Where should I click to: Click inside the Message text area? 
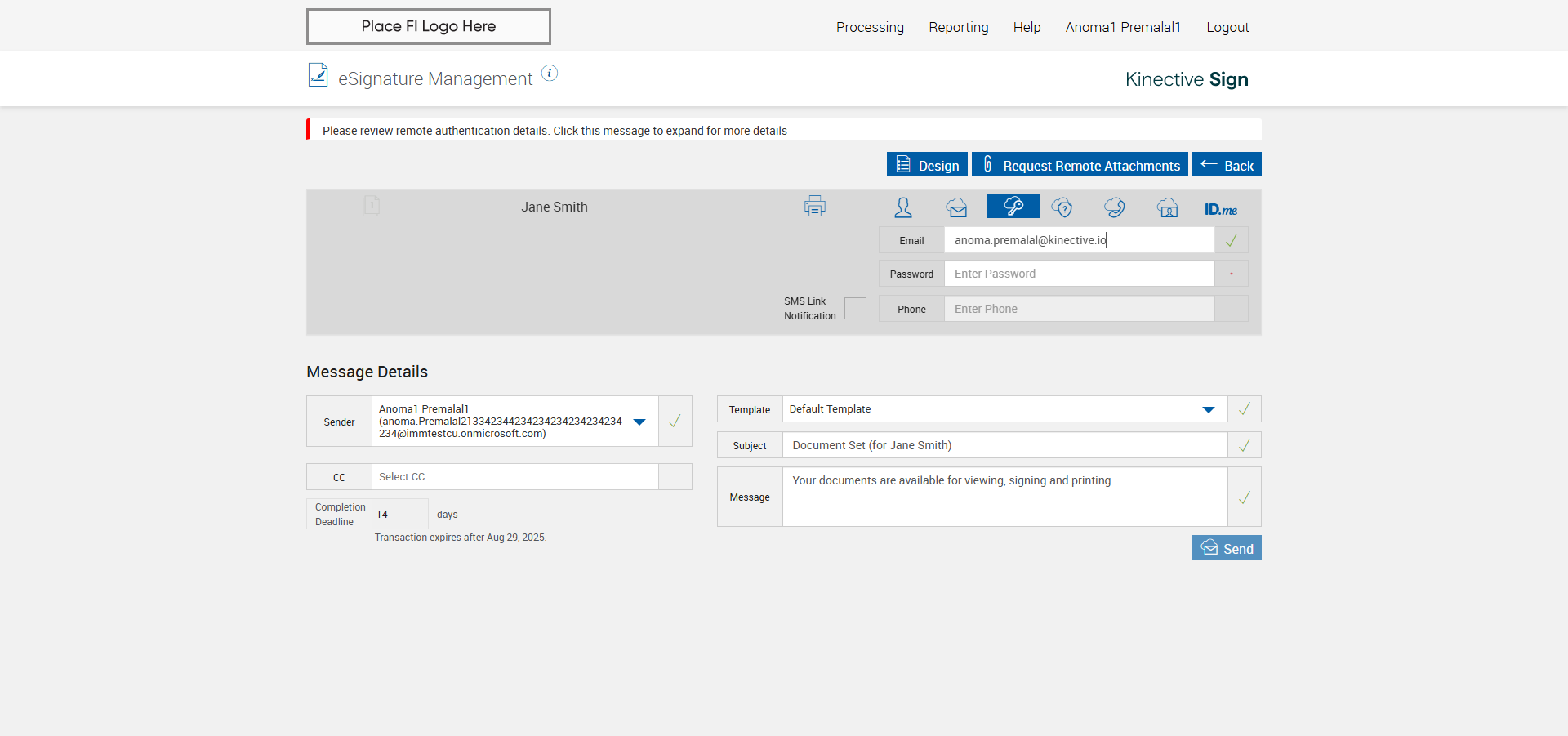[1005, 497]
